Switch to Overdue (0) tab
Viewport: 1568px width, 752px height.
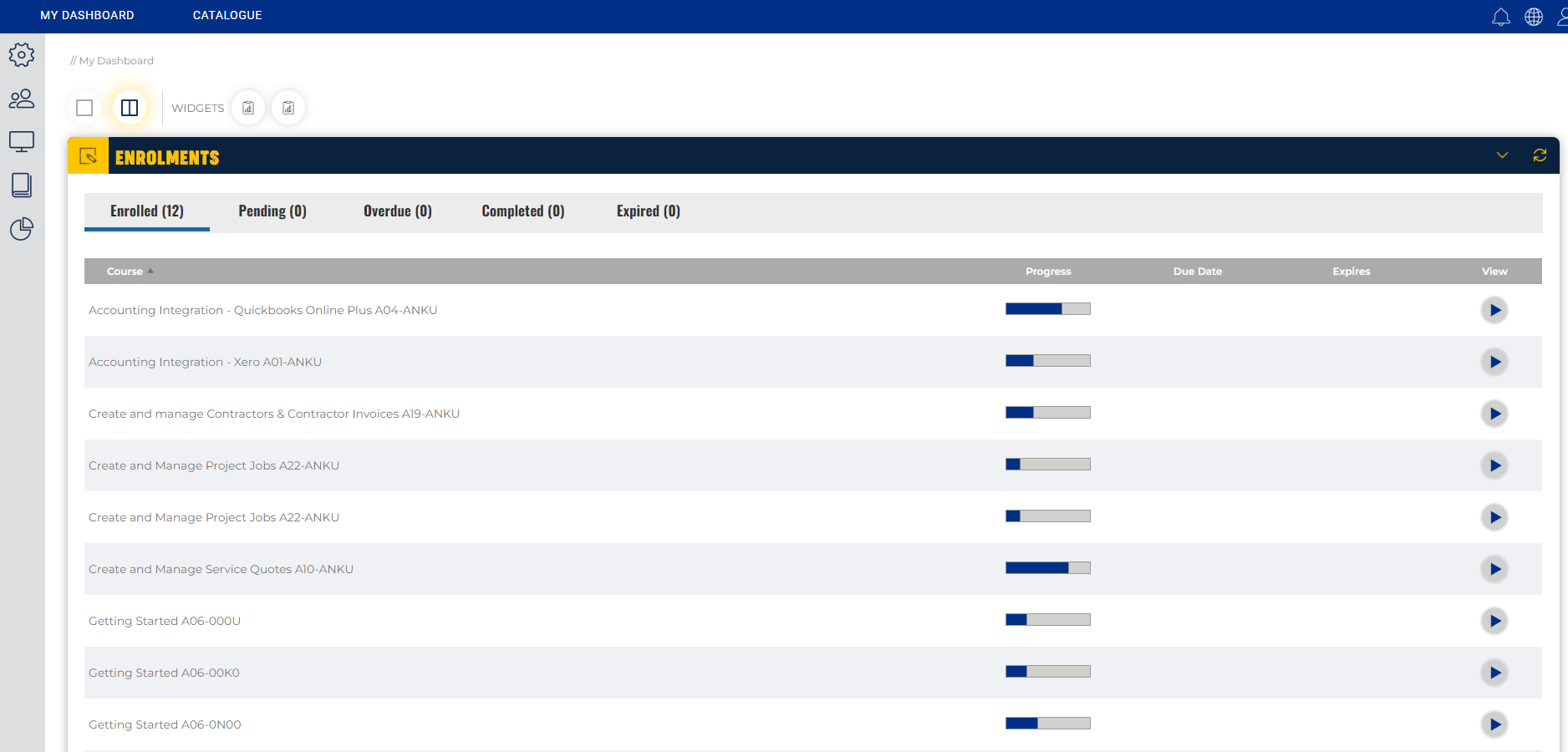(x=398, y=211)
